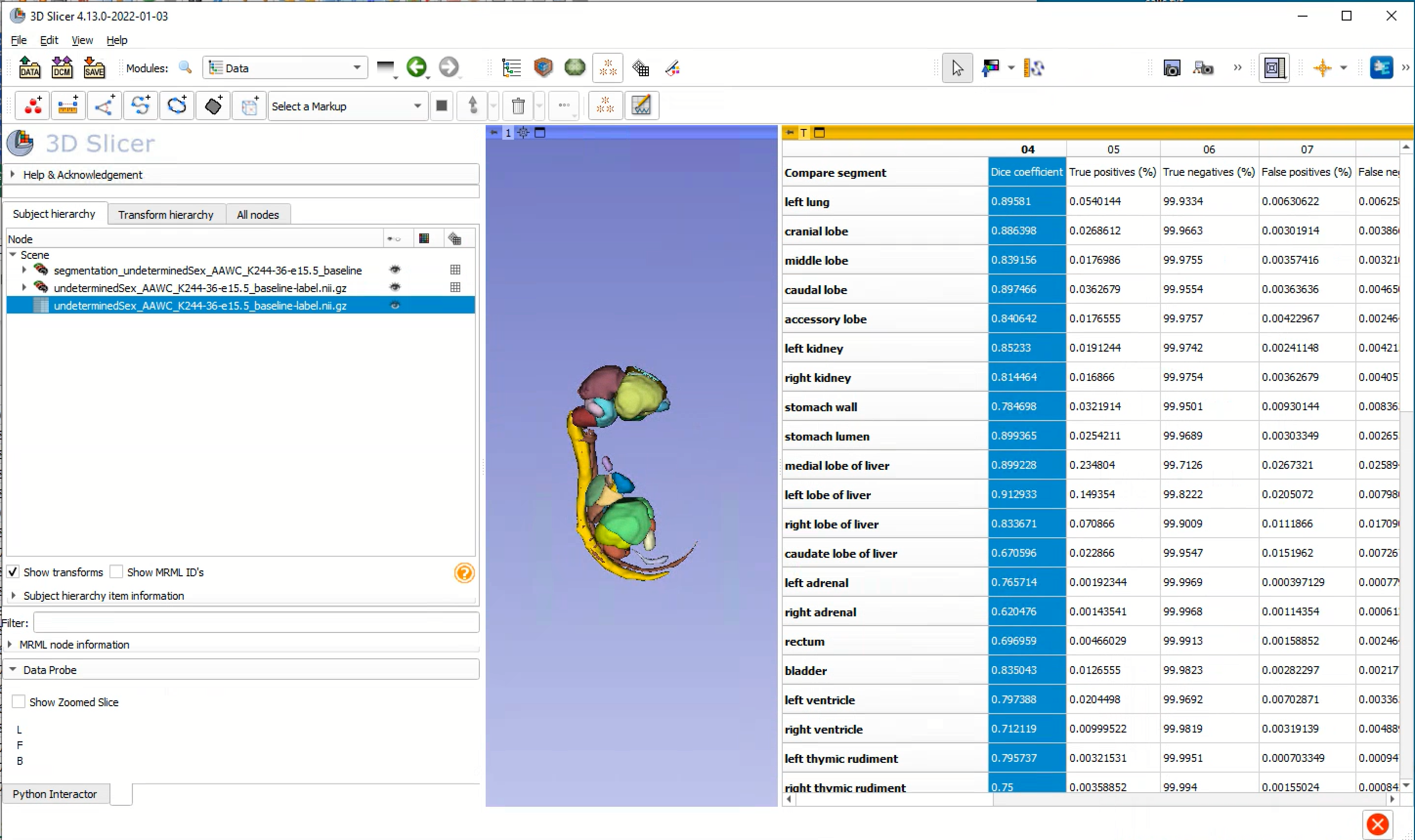
Task: Open the Edit menu
Action: pyautogui.click(x=49, y=40)
